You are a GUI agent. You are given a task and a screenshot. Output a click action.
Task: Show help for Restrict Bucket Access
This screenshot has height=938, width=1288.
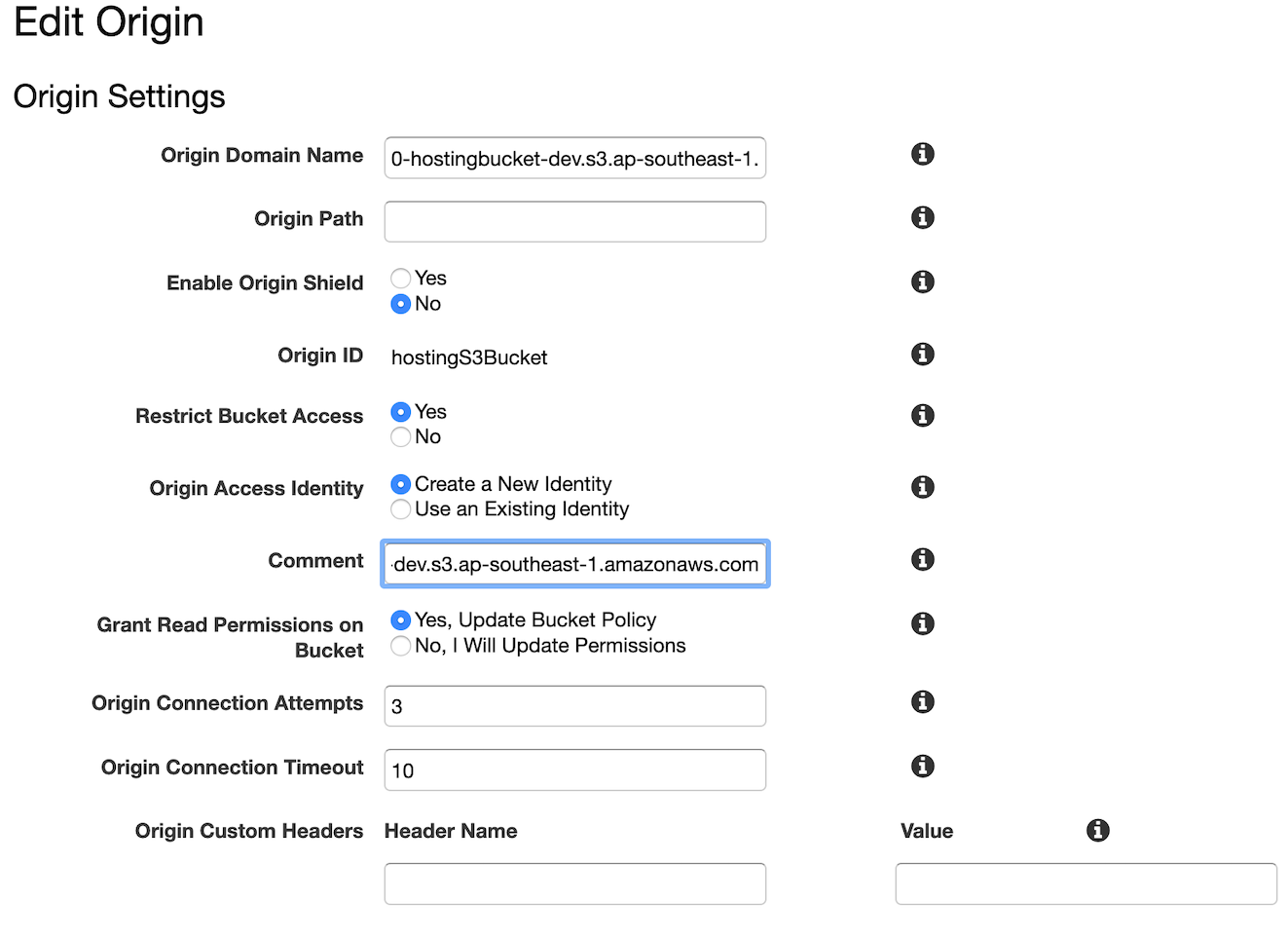click(x=922, y=415)
